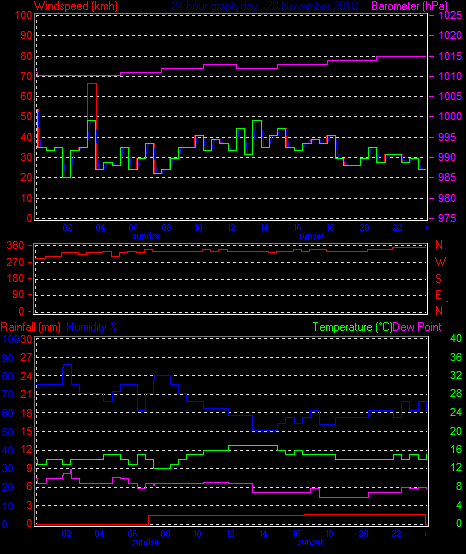466x554 pixels.
Task: Select hour 20 on the bottom graph axis
Action: [x=364, y=534]
